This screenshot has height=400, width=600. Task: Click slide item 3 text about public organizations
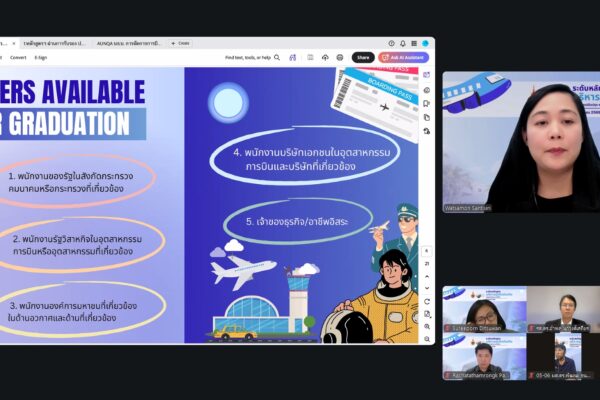click(x=72, y=312)
